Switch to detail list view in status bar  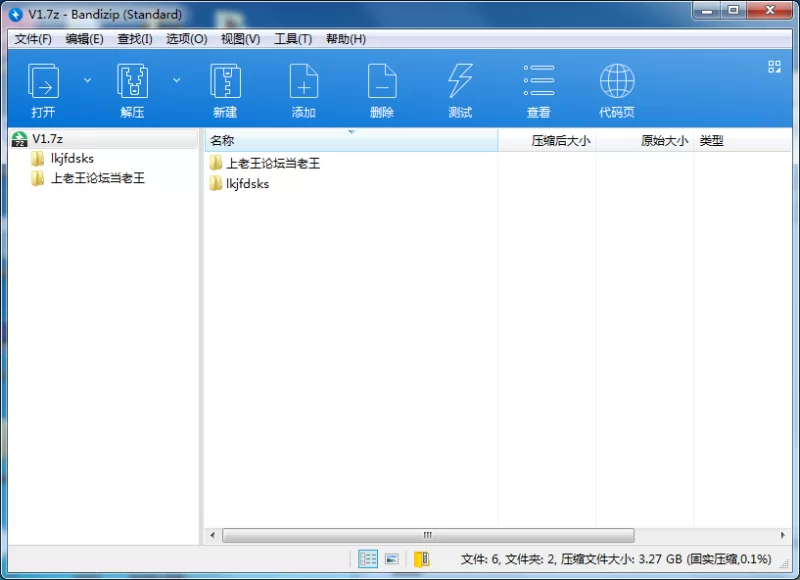367,559
